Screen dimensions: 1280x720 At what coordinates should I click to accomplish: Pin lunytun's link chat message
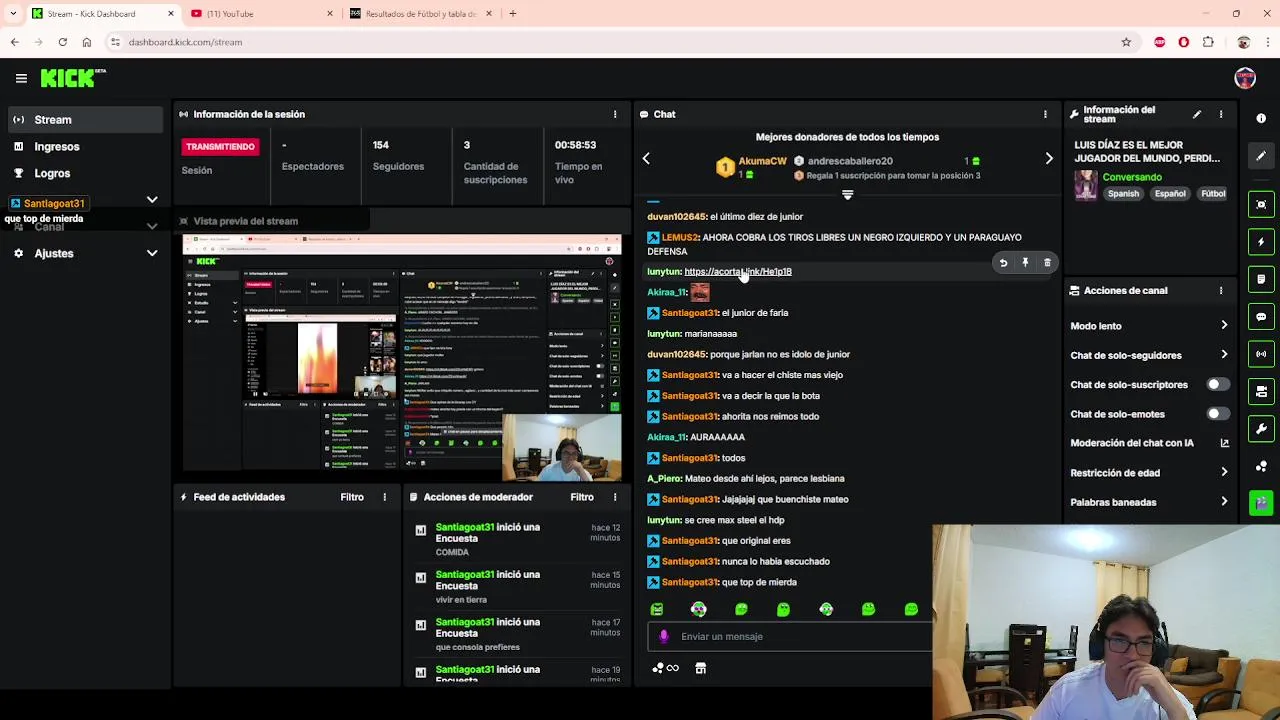click(1025, 262)
